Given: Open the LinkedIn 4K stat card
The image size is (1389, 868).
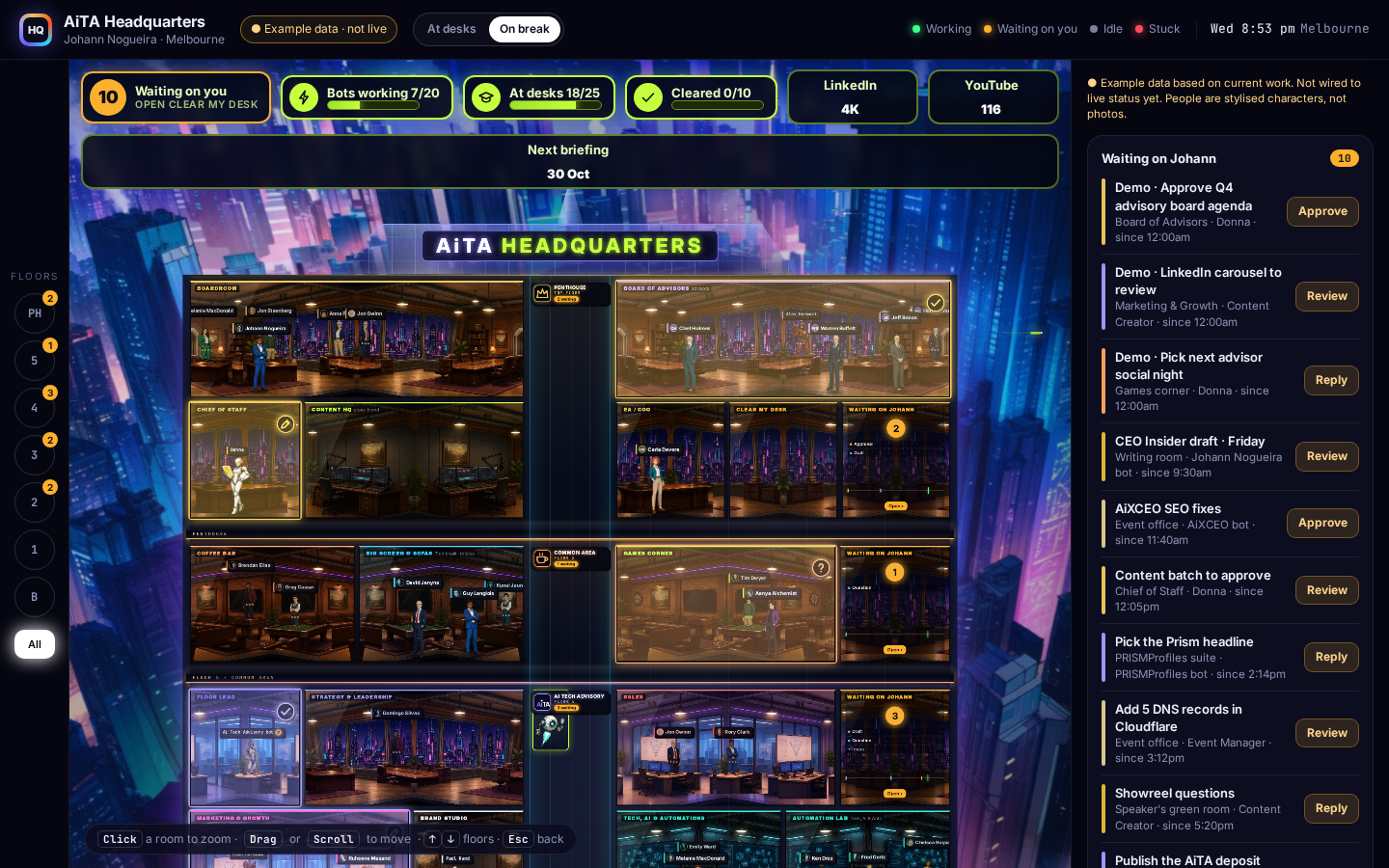Looking at the screenshot, I should click(852, 96).
